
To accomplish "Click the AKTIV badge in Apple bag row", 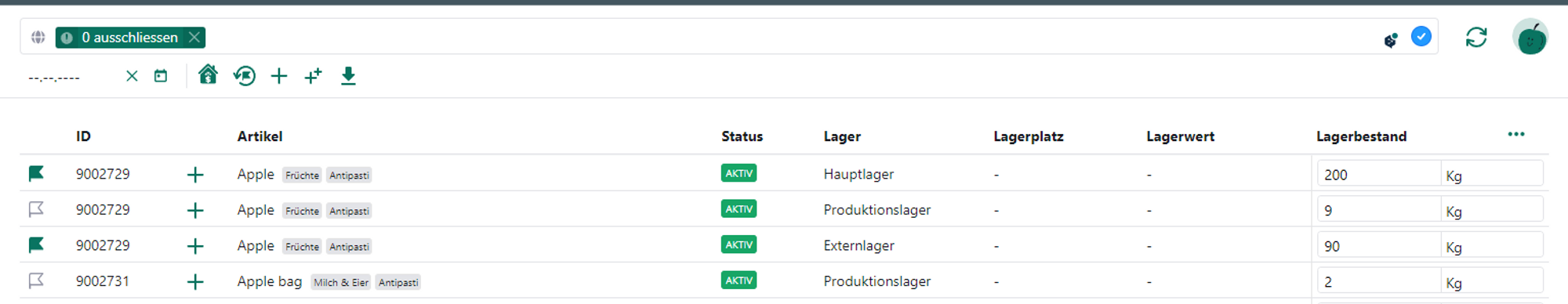I will pos(739,280).
